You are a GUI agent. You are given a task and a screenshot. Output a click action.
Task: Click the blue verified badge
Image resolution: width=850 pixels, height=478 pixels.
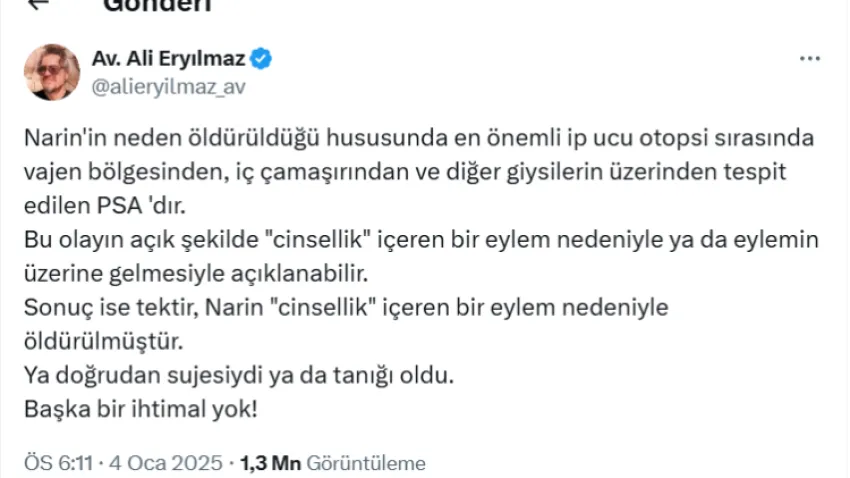coord(261,59)
